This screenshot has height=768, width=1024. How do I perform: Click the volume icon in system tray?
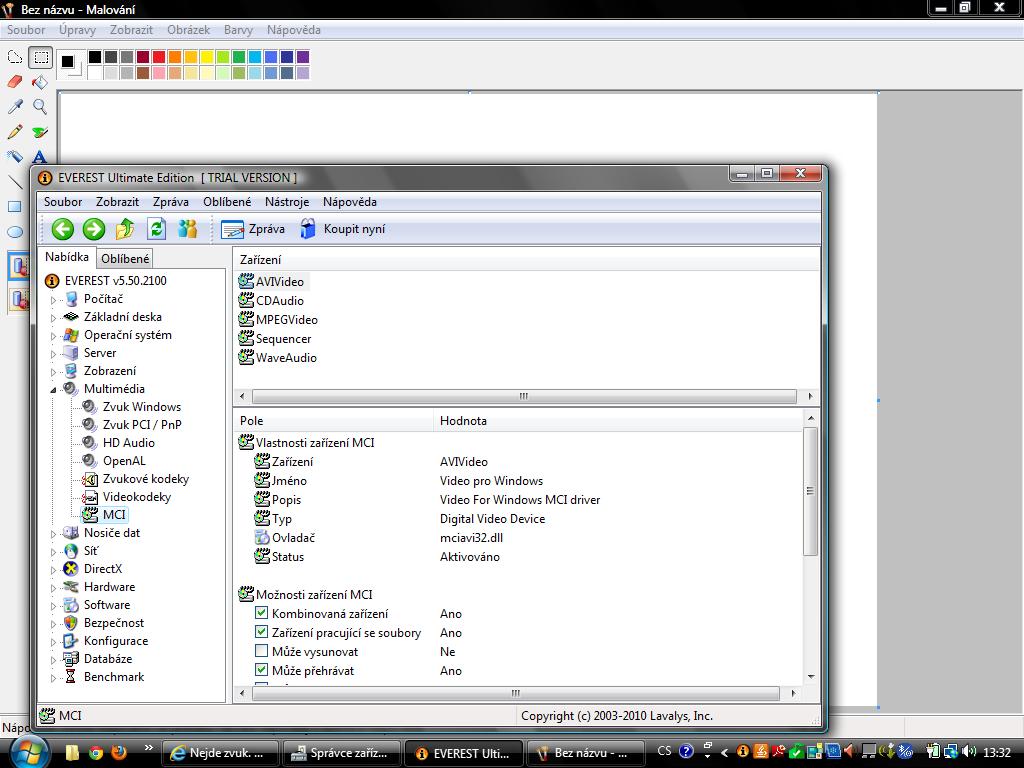(x=969, y=752)
